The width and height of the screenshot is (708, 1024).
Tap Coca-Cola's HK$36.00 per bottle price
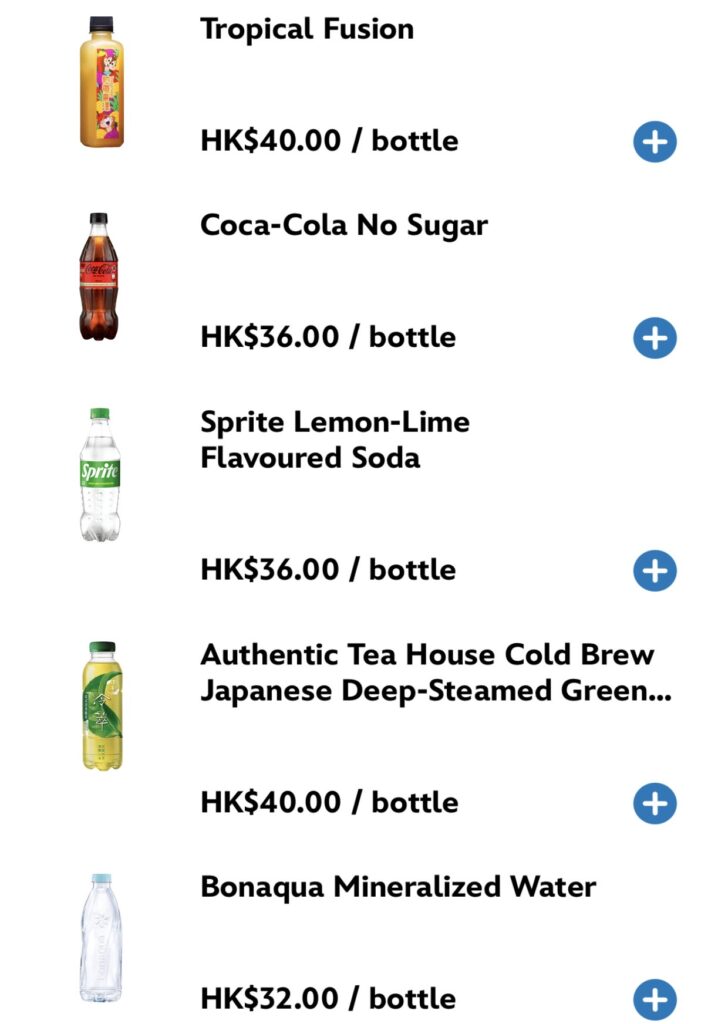pos(328,338)
